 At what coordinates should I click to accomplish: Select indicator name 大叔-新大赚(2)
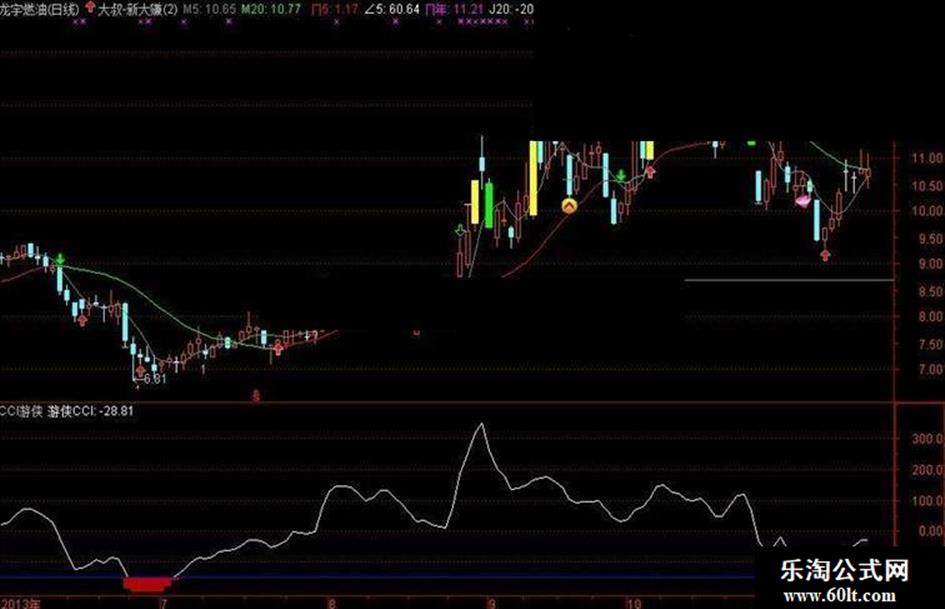click(137, 8)
